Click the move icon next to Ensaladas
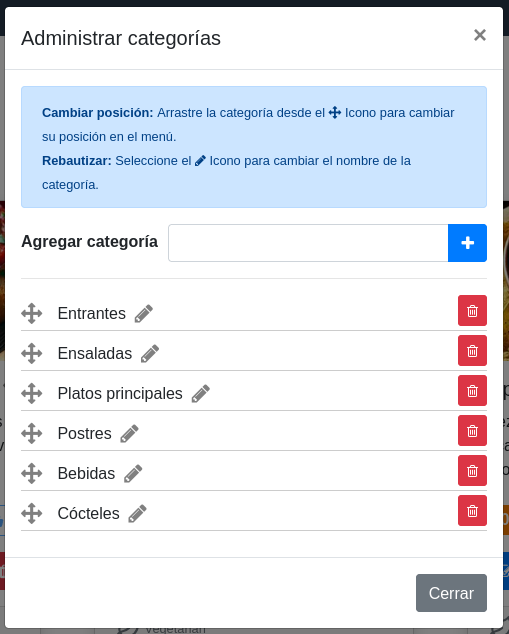509x634 pixels. coord(32,354)
